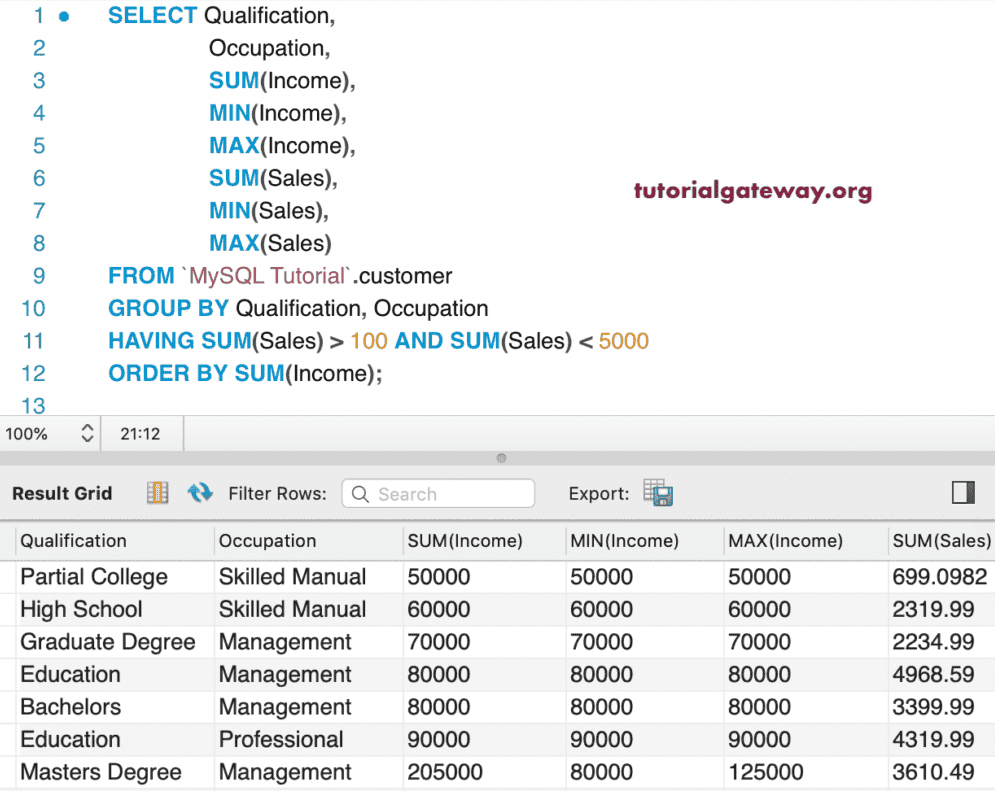Click the MIN(Income) column header
995x791 pixels.
pos(624,541)
